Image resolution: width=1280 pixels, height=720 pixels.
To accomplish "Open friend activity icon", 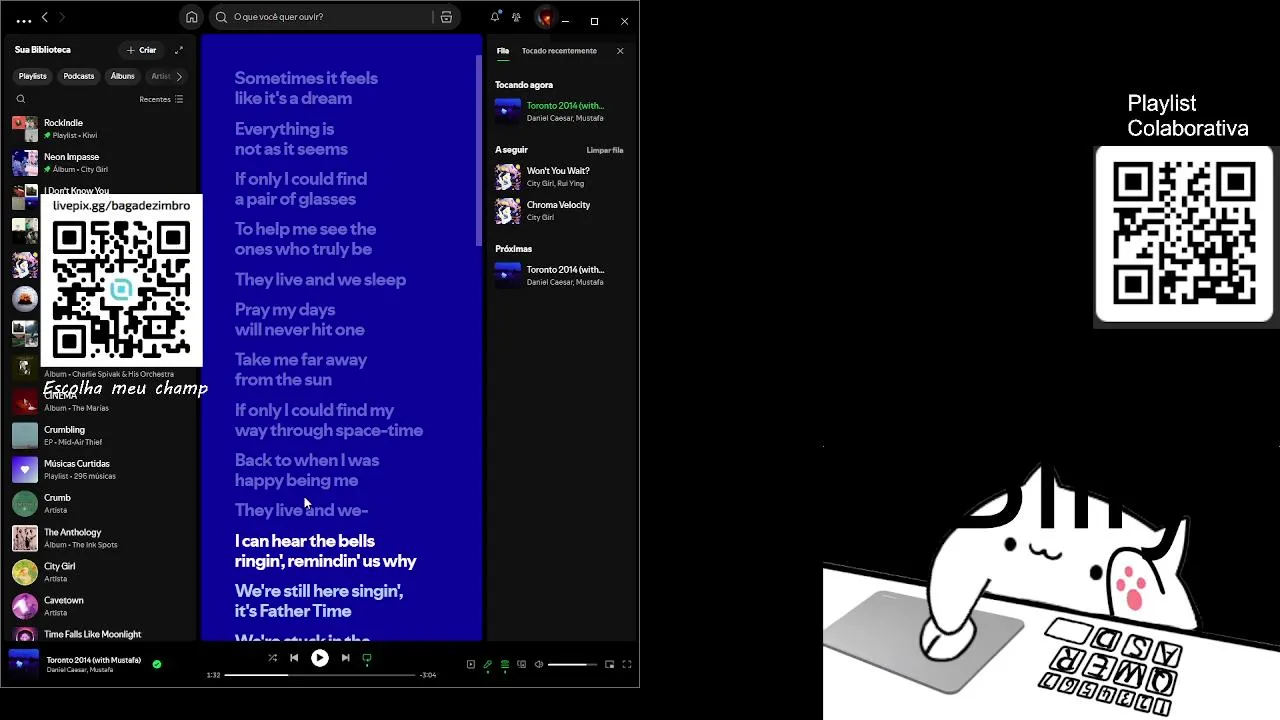I will coord(516,17).
